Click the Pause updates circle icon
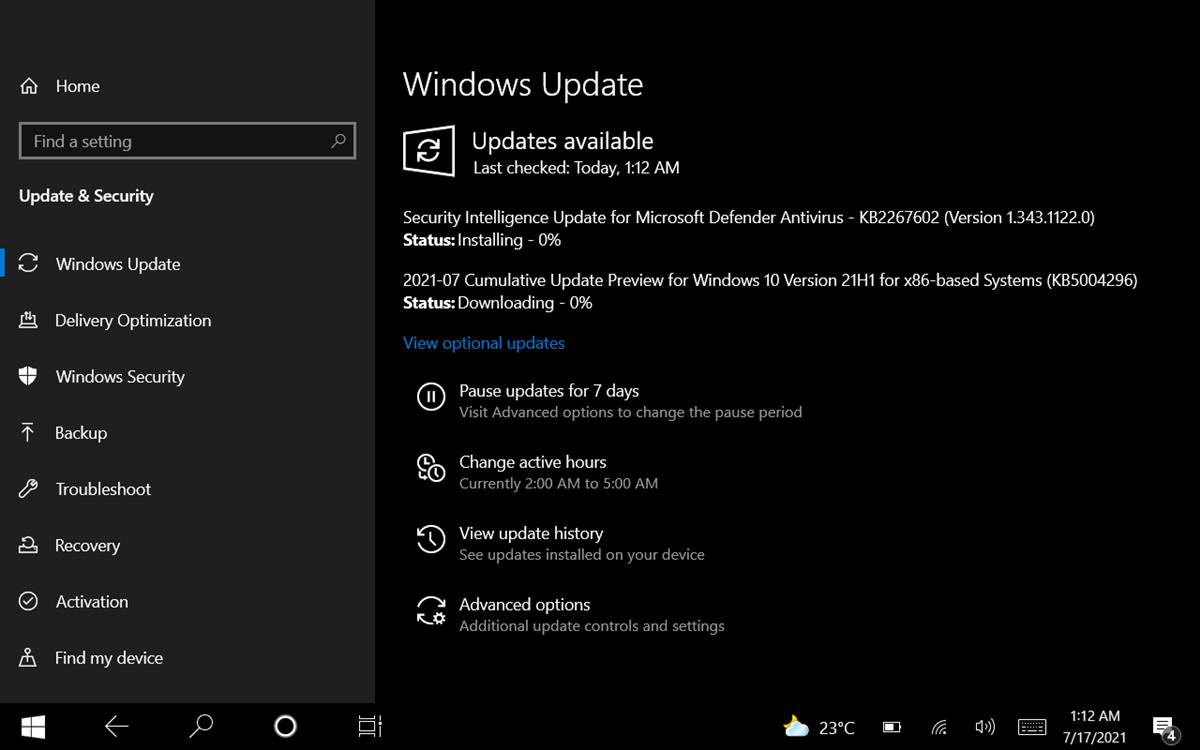1200x750 pixels. click(430, 397)
